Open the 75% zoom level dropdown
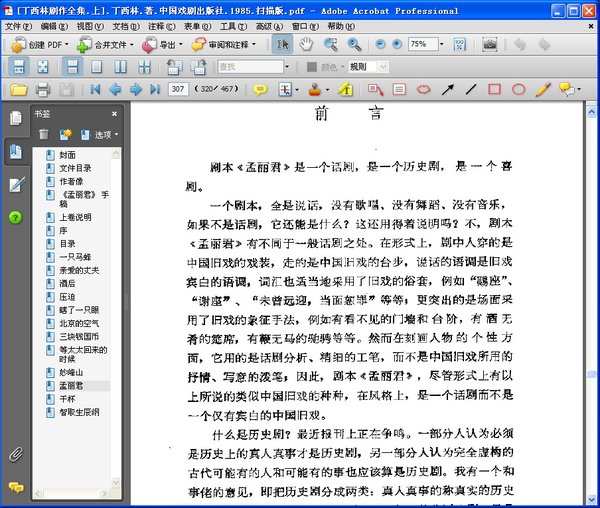Viewport: 600px width, 508px height. [443, 45]
